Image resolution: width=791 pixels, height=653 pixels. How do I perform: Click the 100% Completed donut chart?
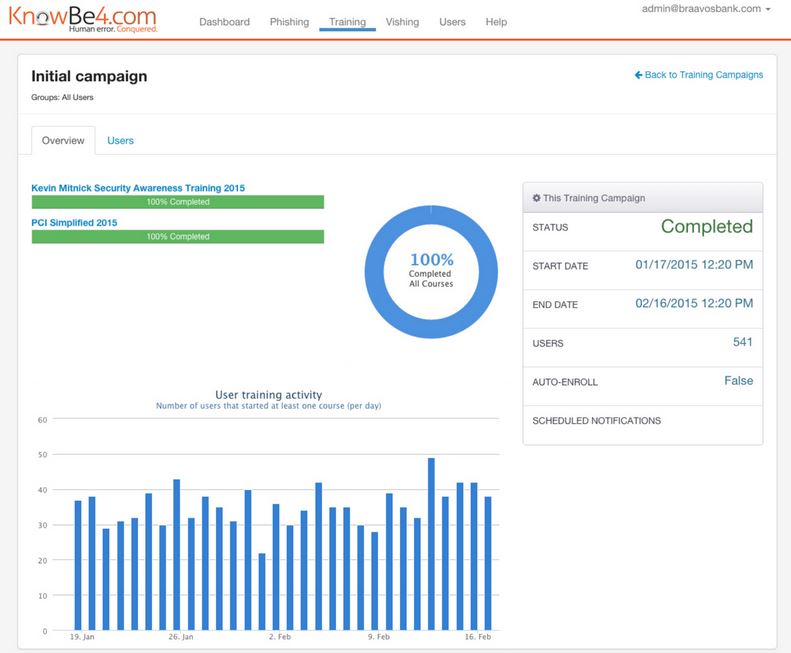point(431,271)
